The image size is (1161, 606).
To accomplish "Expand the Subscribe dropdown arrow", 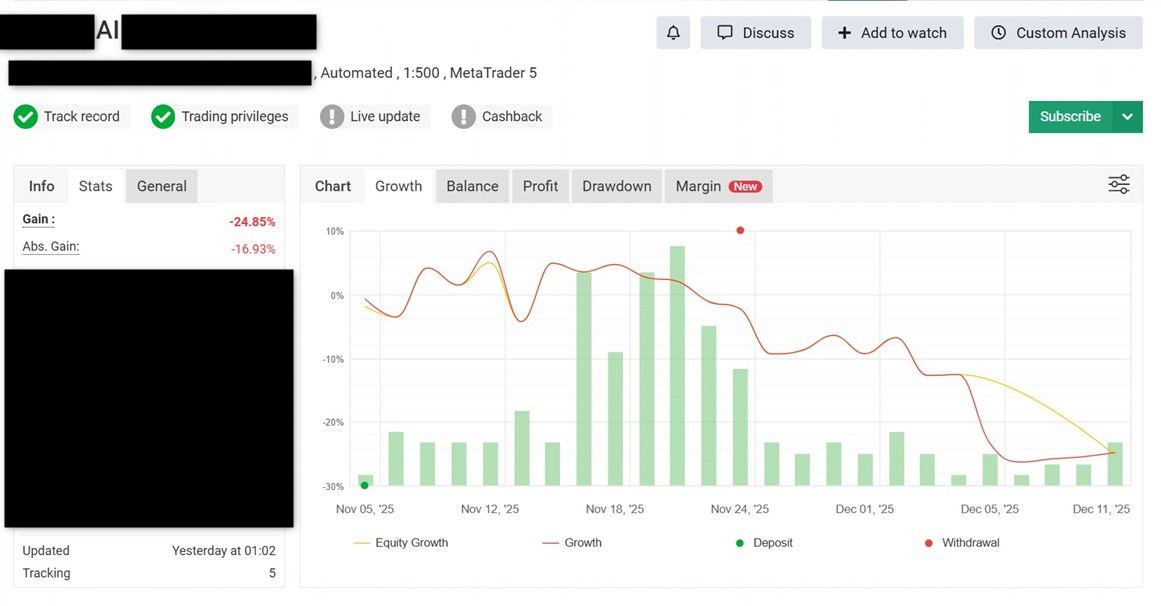I will point(1127,117).
